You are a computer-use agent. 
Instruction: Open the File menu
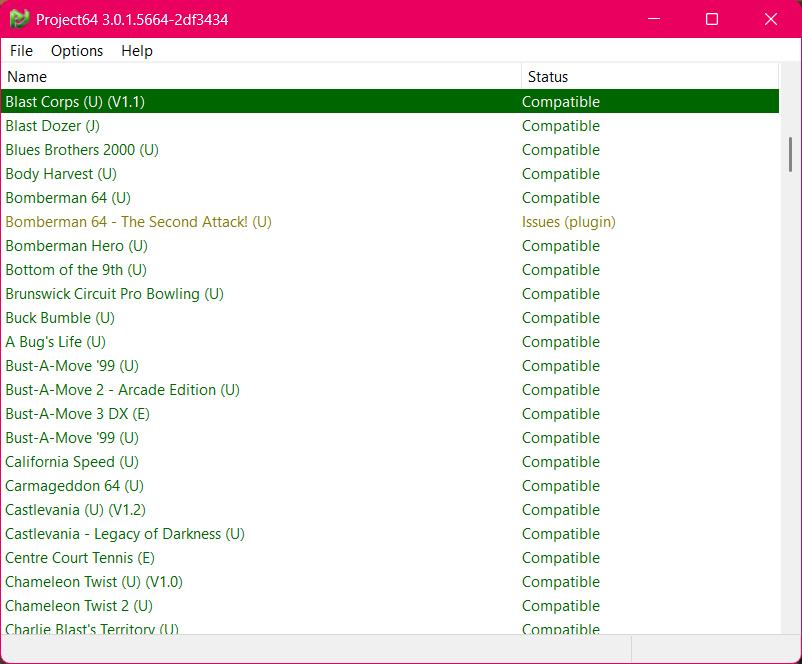coord(21,51)
